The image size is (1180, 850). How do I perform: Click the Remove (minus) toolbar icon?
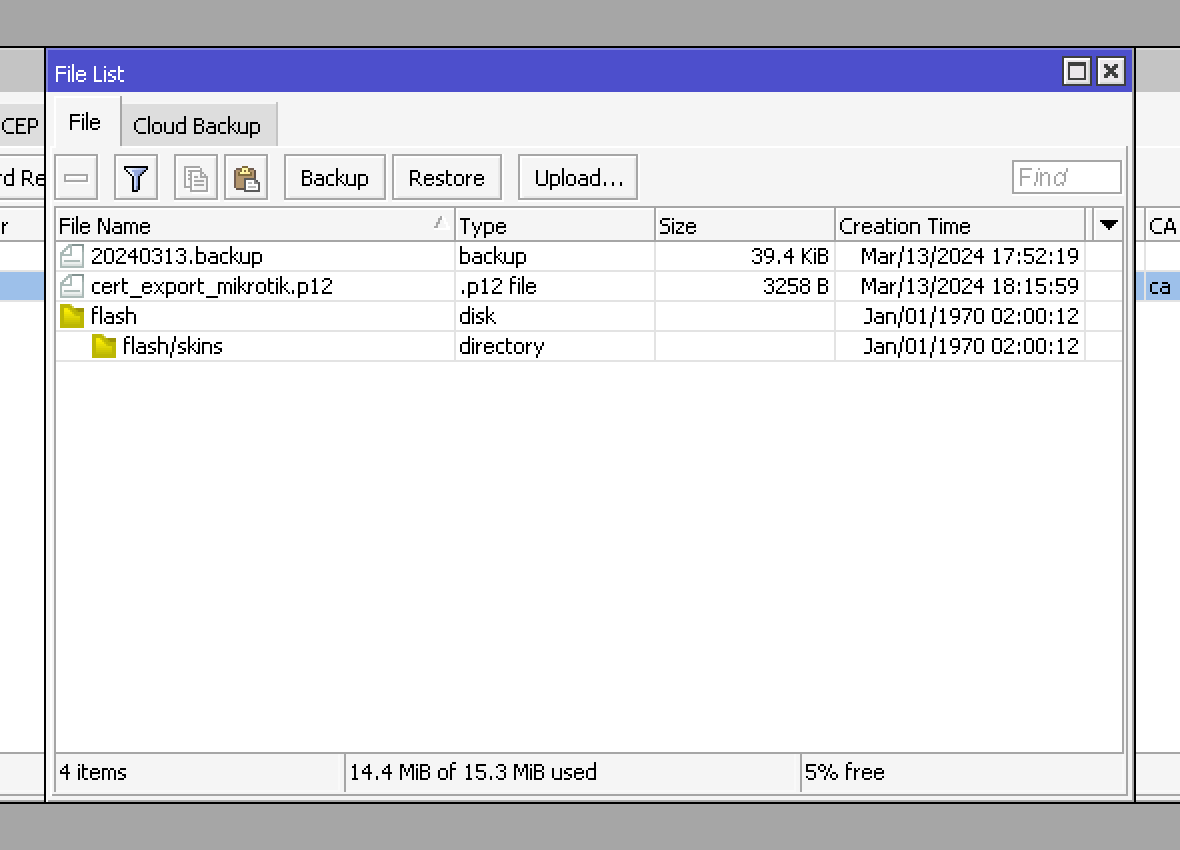click(76, 178)
